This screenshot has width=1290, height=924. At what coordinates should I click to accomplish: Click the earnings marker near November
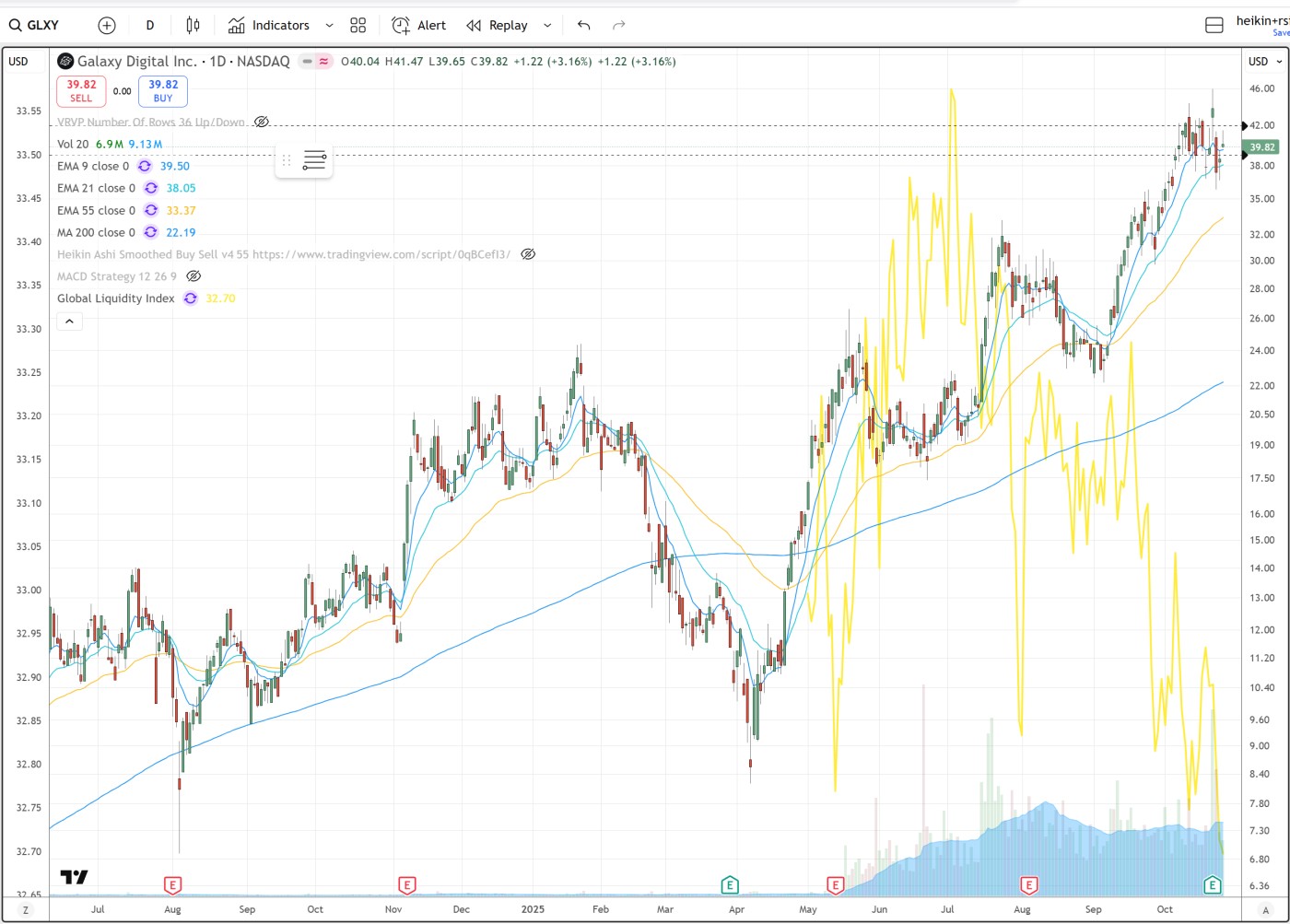407,885
